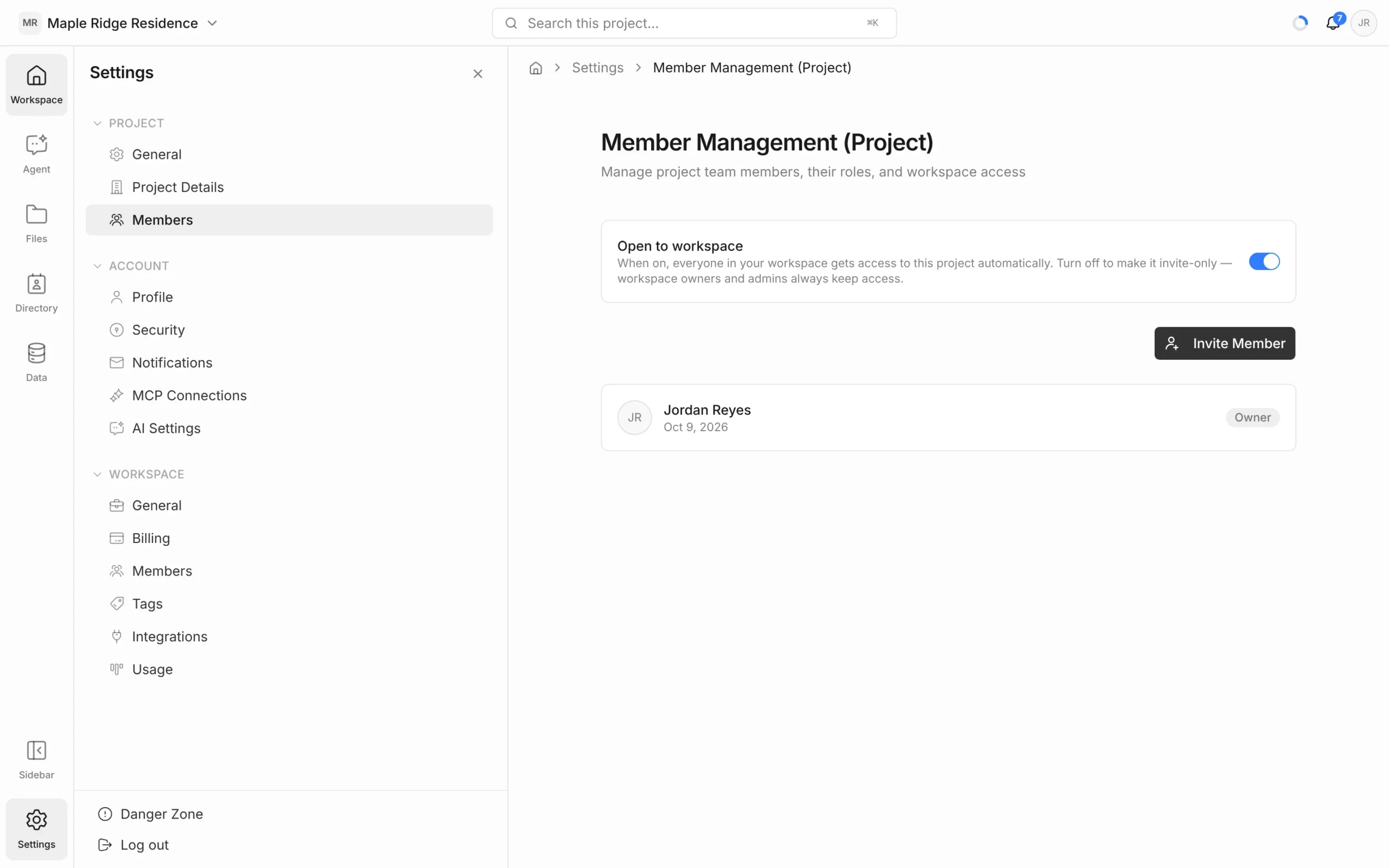Collapse sidebar using the Sidebar icon

tap(36, 760)
